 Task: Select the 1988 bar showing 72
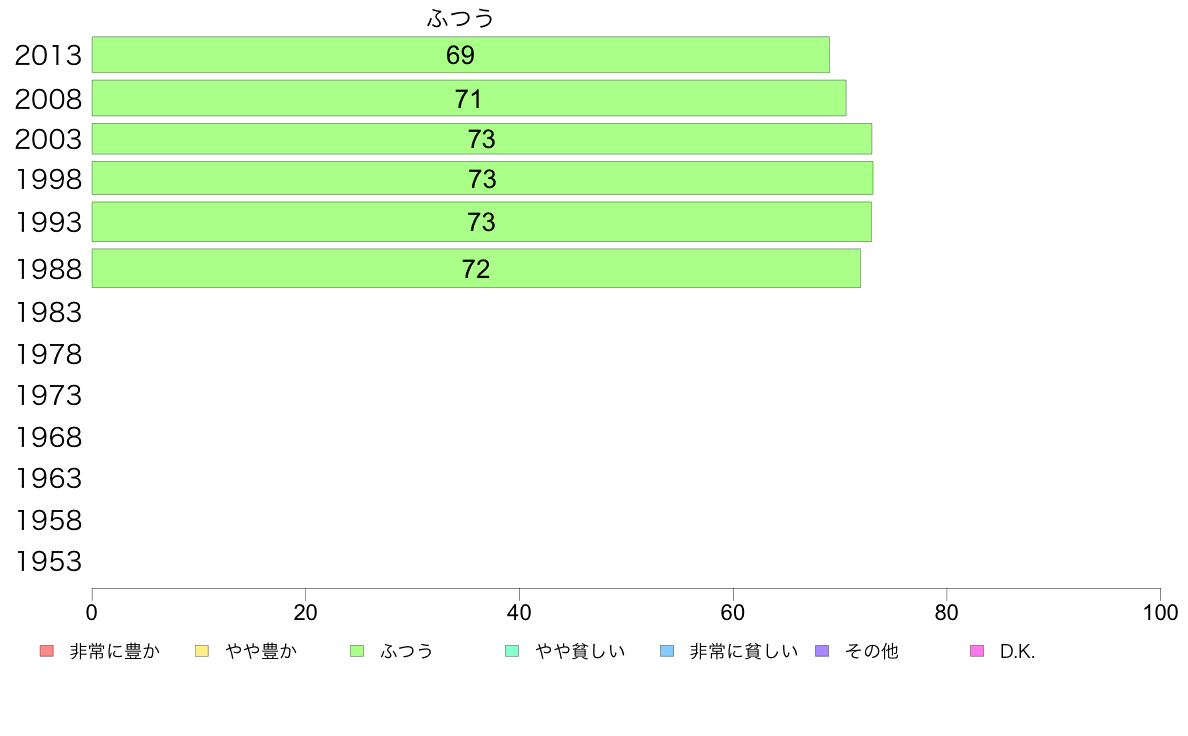click(x=476, y=268)
